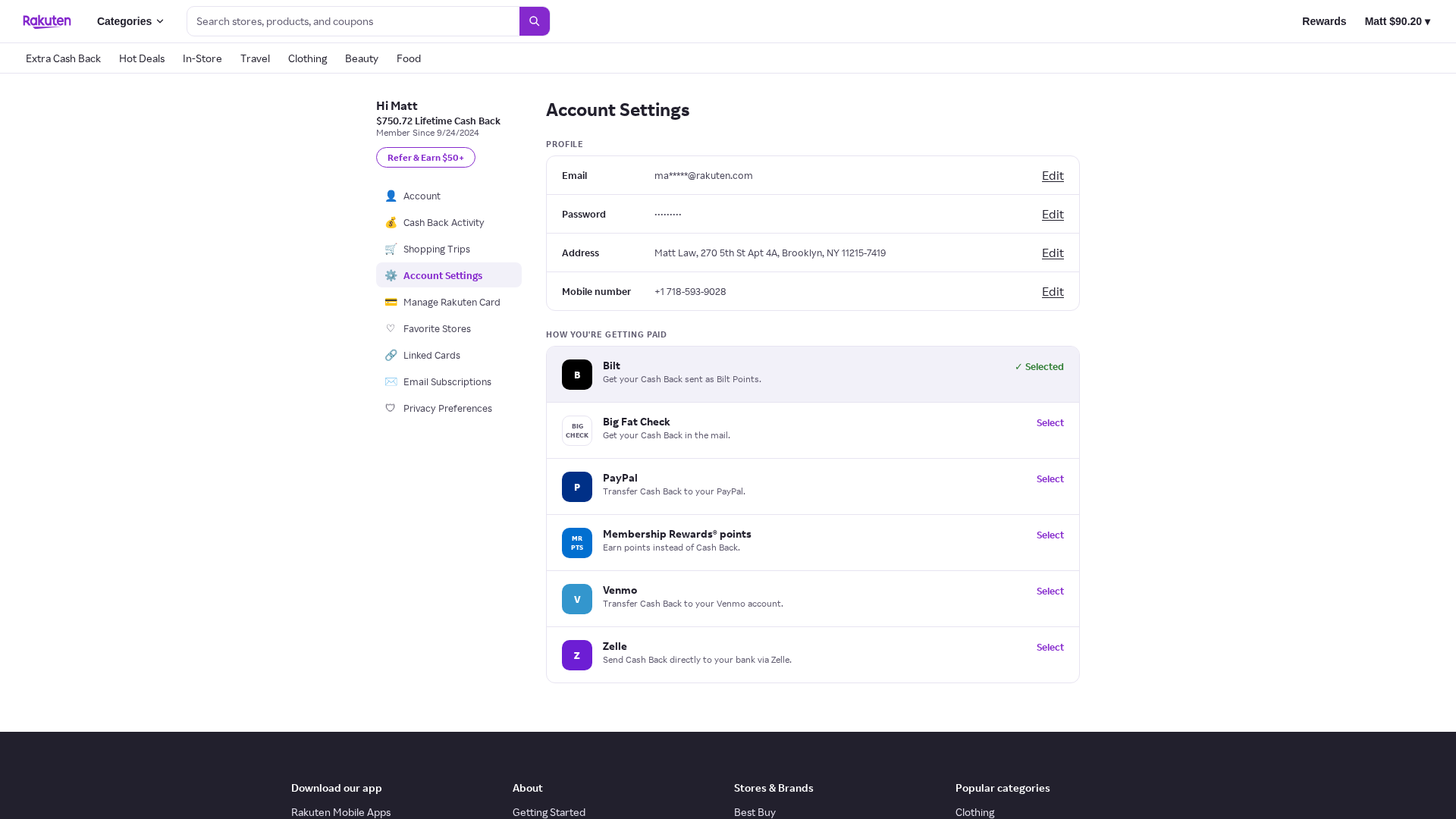
Task: Click the Zelle purple Z logo
Action: [x=577, y=655]
